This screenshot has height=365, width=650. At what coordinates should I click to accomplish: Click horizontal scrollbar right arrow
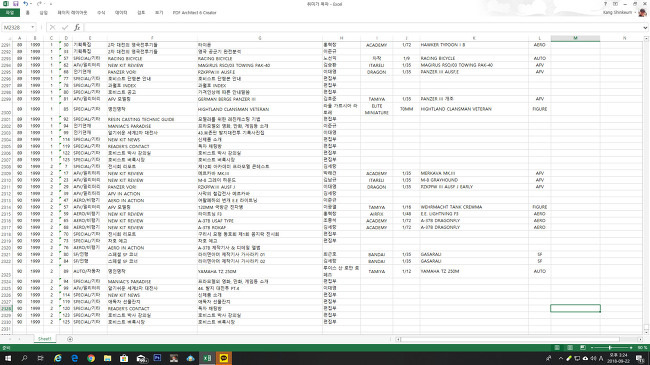pos(640,339)
